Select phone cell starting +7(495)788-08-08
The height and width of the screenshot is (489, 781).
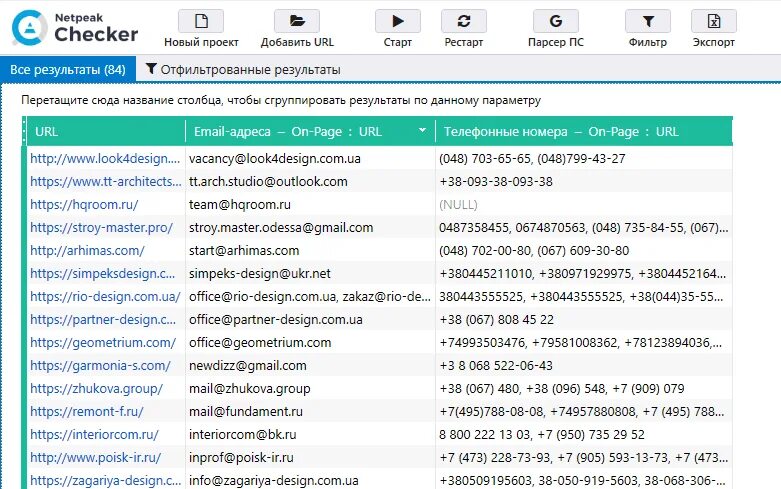tap(584, 411)
